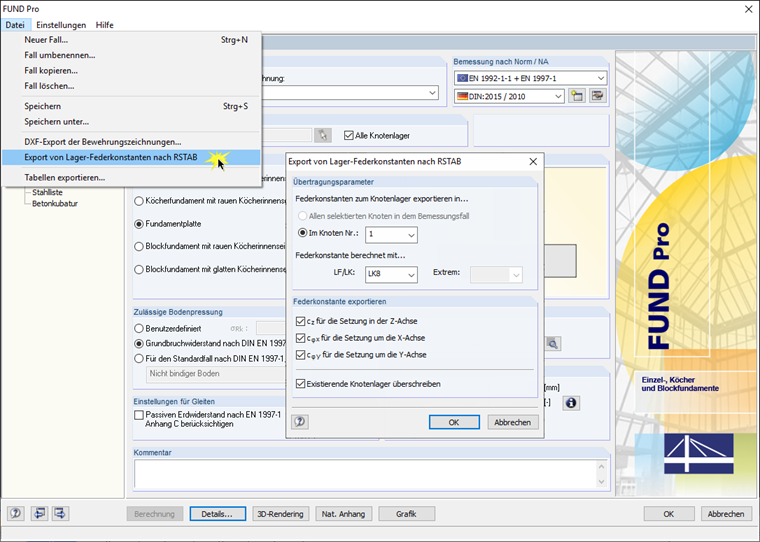Uncheck cφx Setzung um die X-Achse
760x542 pixels.
[x=301, y=338]
